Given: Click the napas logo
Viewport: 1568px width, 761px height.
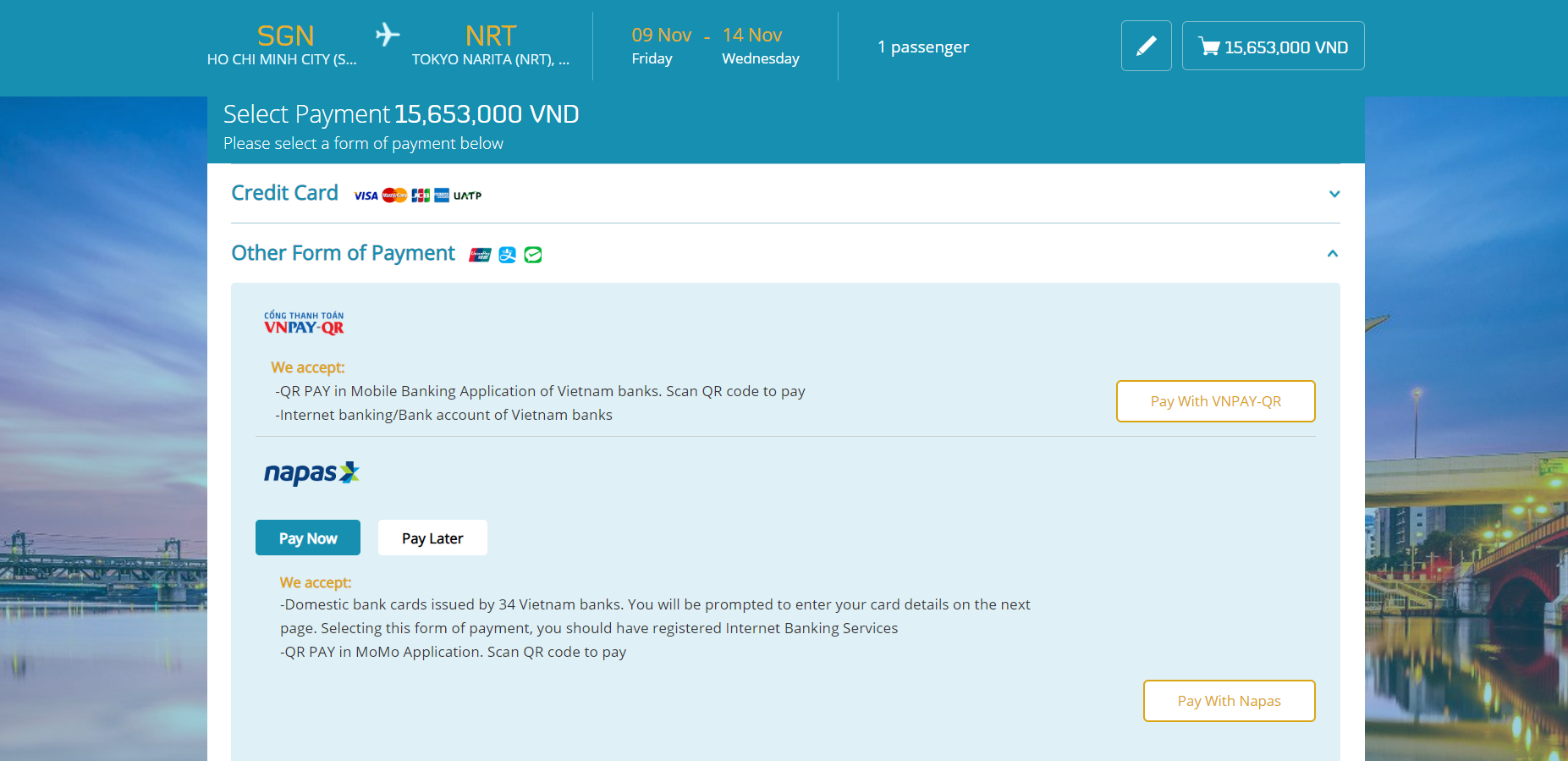Looking at the screenshot, I should coord(311,472).
